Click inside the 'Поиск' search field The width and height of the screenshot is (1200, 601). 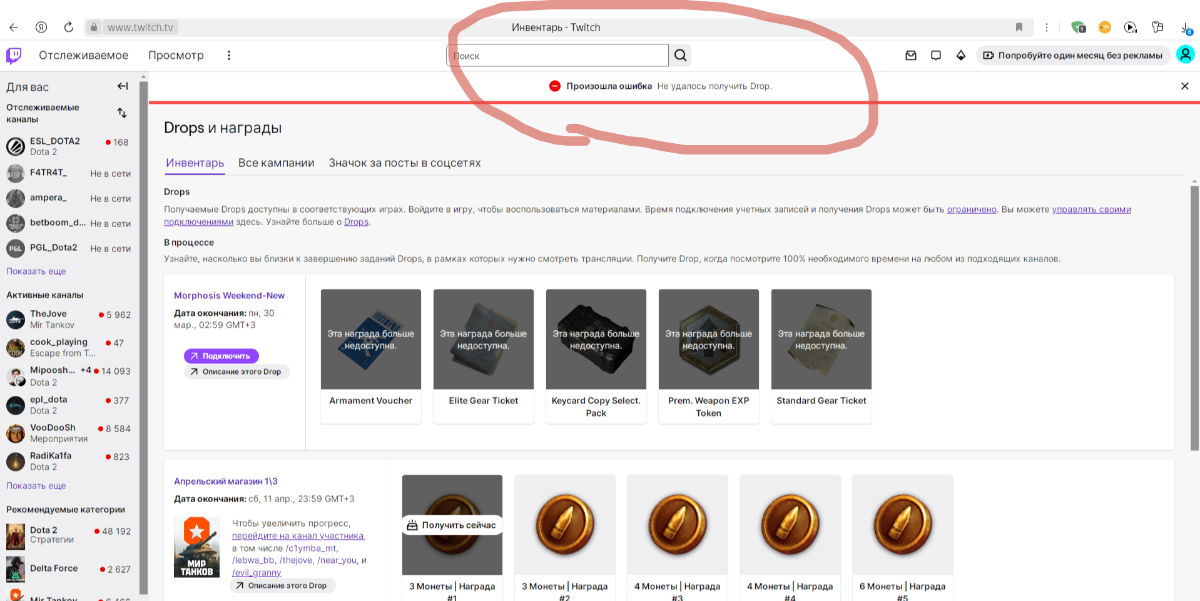[x=557, y=56]
